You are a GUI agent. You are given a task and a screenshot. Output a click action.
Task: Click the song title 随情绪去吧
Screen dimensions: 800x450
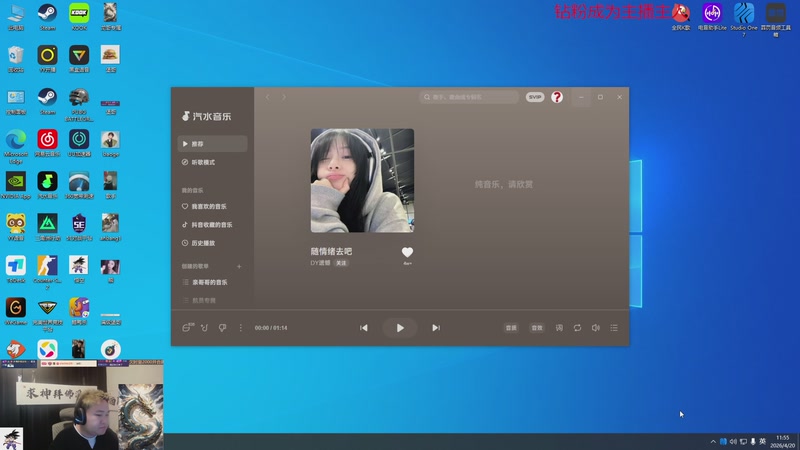pos(331,252)
